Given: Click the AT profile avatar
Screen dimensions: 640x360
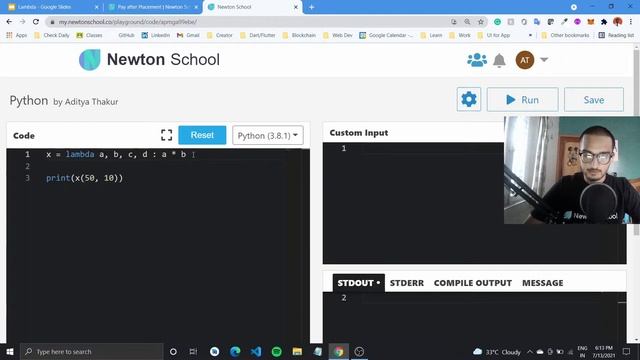Looking at the screenshot, I should pos(525,60).
